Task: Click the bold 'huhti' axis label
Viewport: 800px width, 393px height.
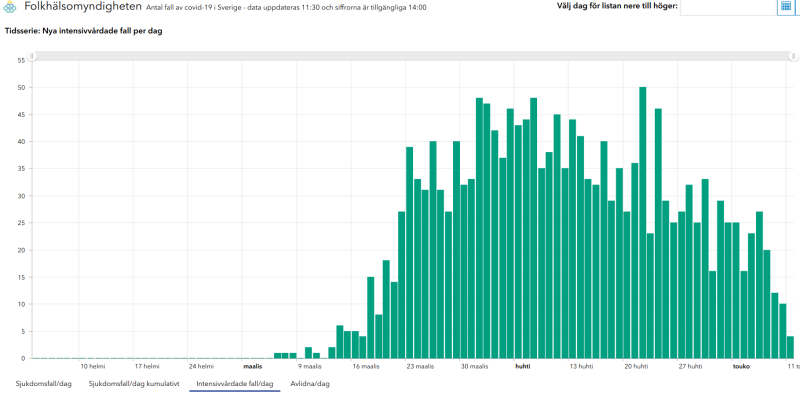Action: (523, 366)
